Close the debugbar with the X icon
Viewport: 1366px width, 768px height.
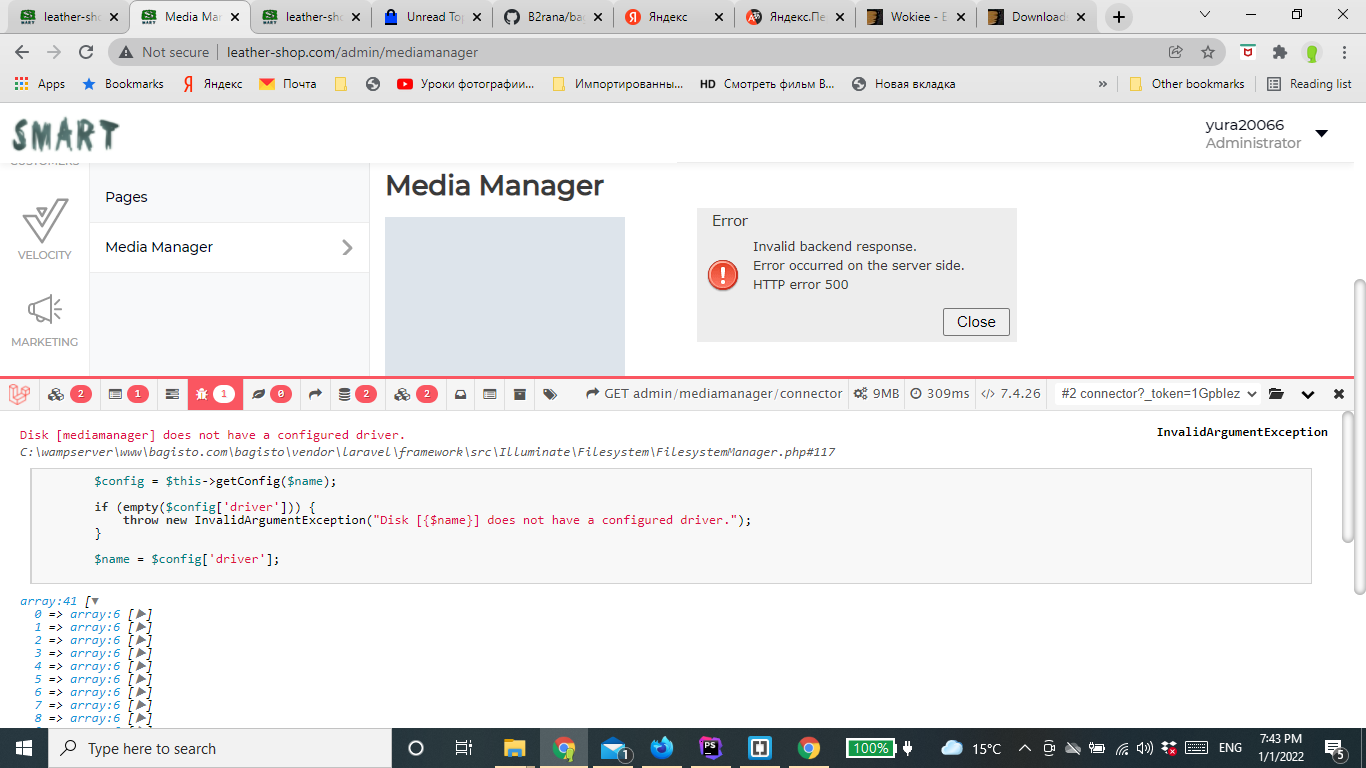click(1339, 394)
